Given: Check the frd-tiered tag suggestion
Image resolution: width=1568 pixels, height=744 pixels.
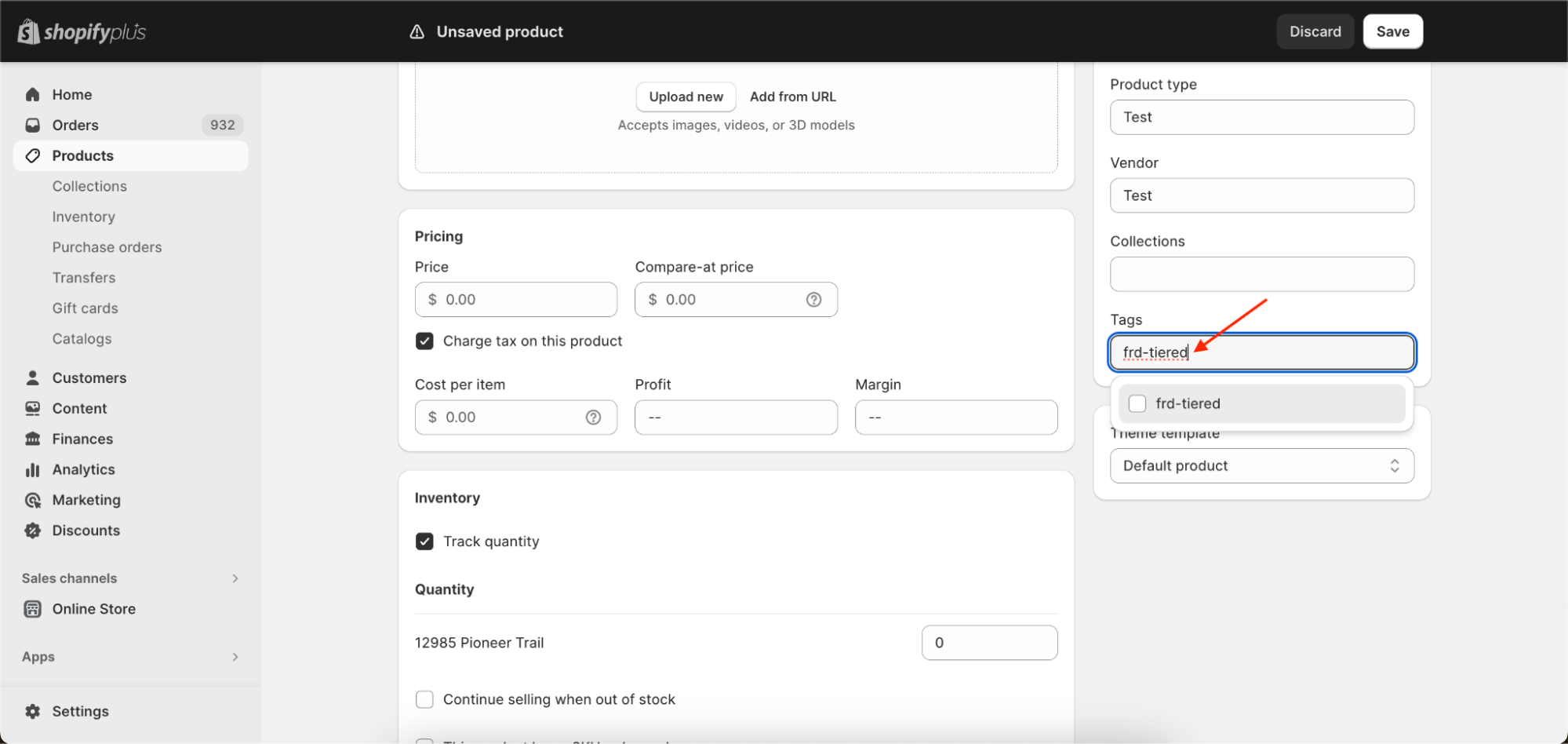Looking at the screenshot, I should tap(1137, 403).
